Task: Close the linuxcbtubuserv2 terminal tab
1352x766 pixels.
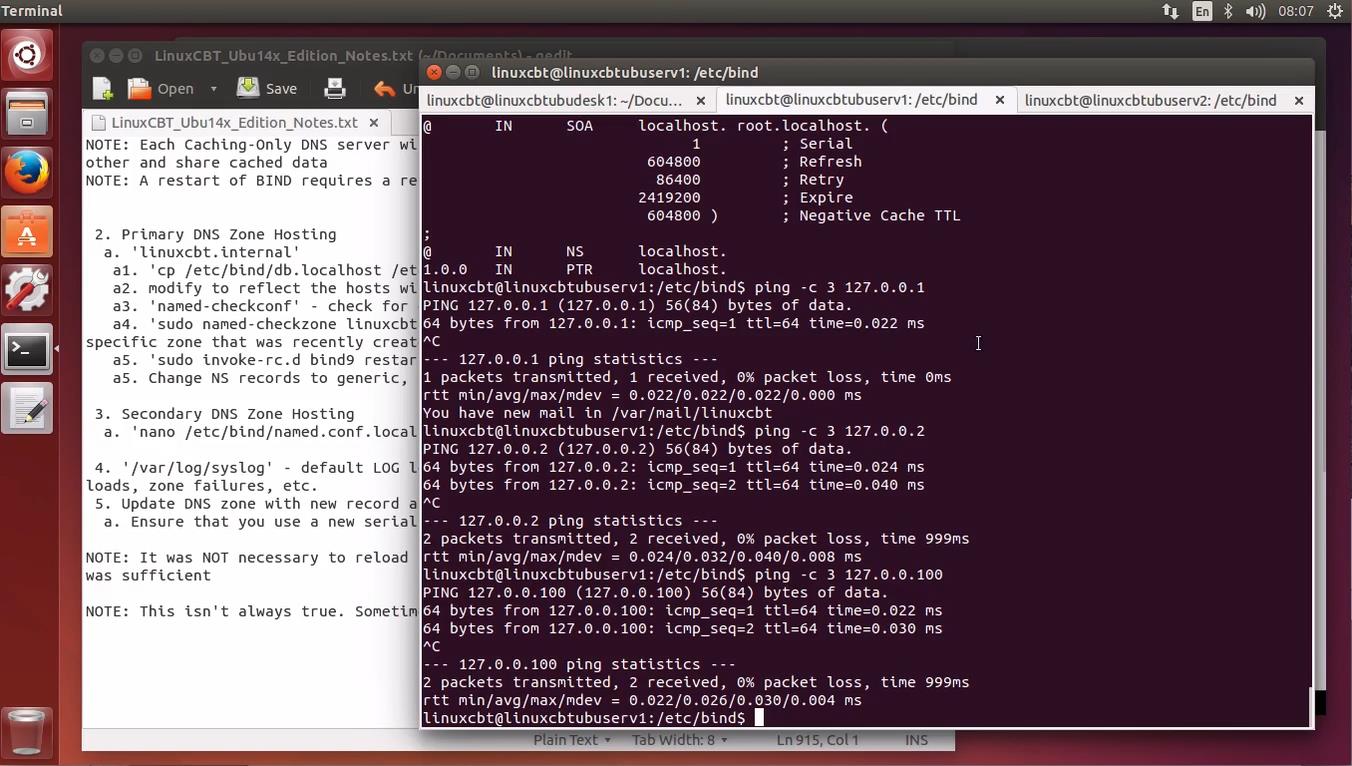Action: coord(1299,100)
